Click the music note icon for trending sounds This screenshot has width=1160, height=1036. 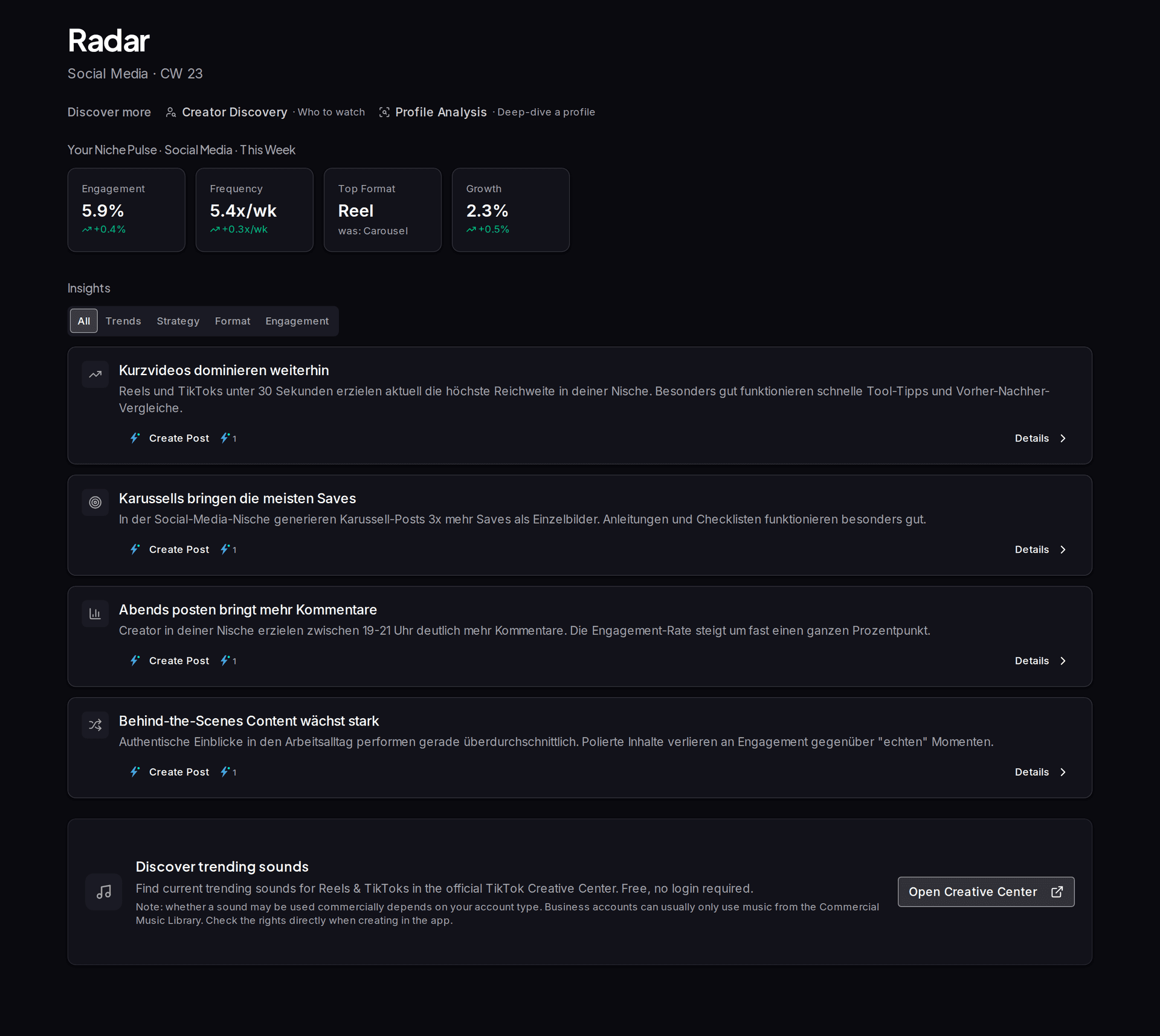point(104,892)
